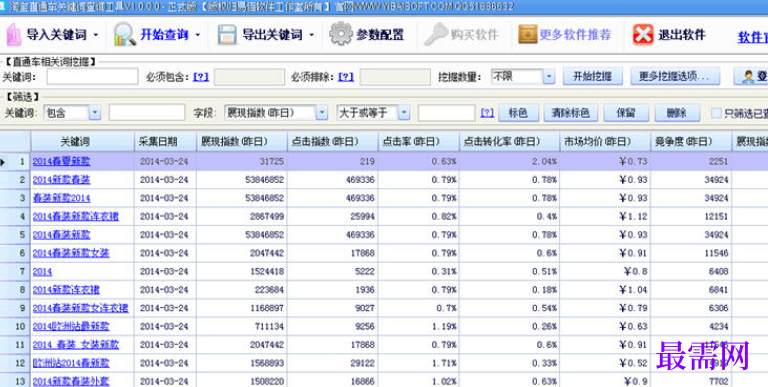Sort by 市场均价(昨日) column header
The height and width of the screenshot is (387, 768).
pyautogui.click(x=605, y=142)
